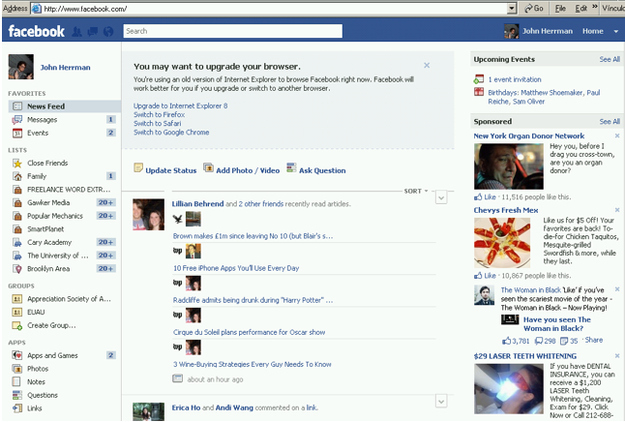Click the Messages sidebar icon
The height and width of the screenshot is (422, 625).
[x=17, y=120]
